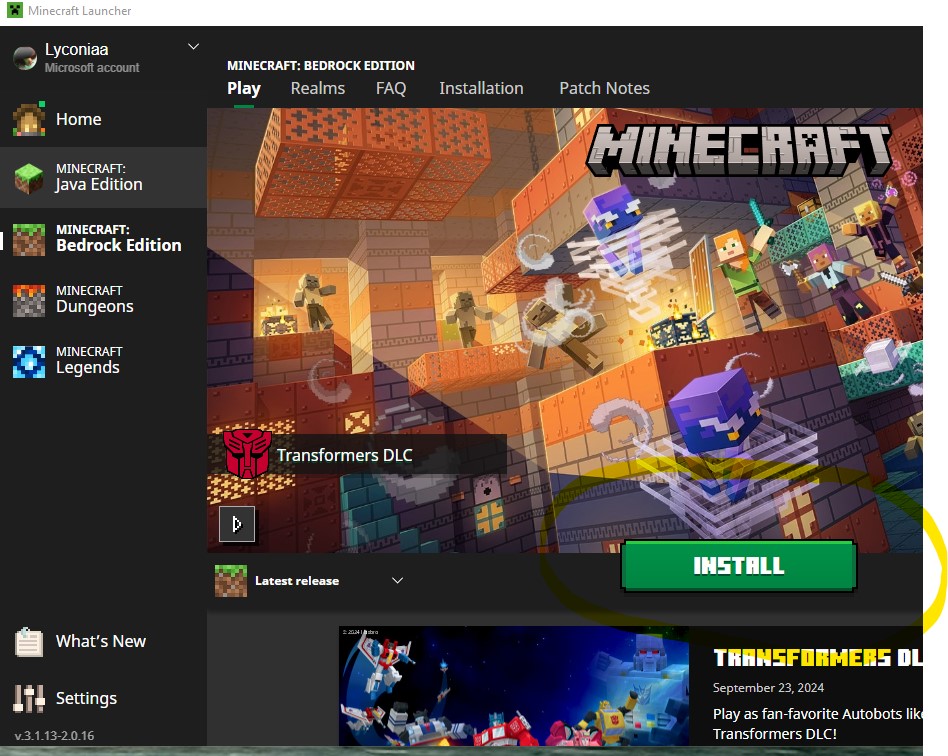Open Minecraft Legends from sidebar
Screen dimensions: 948x756
(103, 360)
